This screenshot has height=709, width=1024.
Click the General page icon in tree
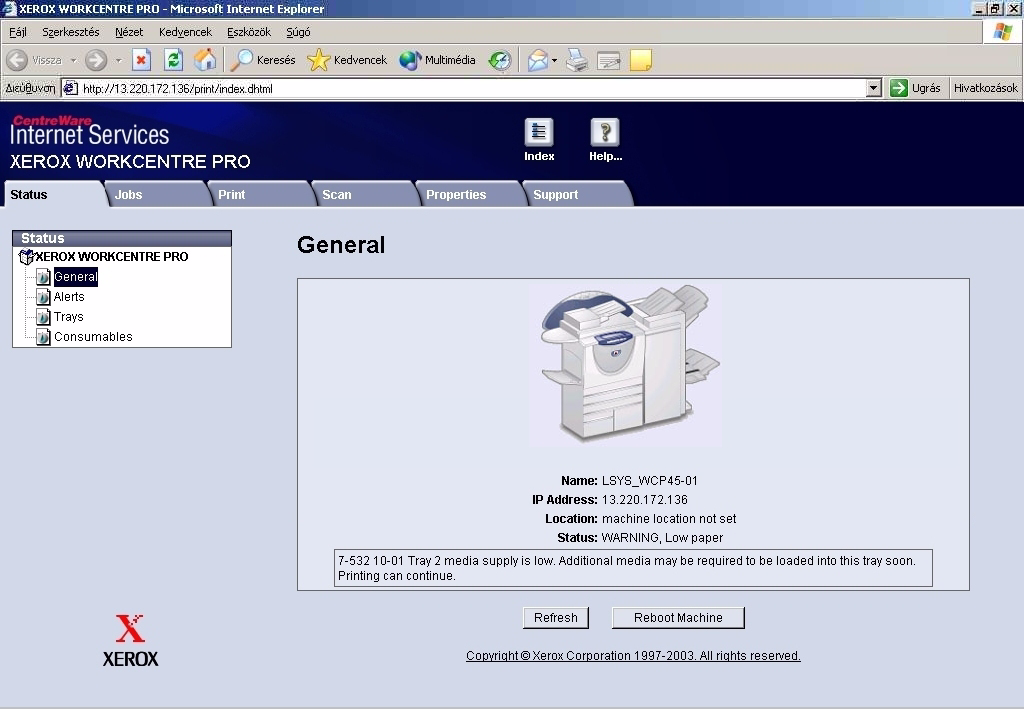[43, 277]
